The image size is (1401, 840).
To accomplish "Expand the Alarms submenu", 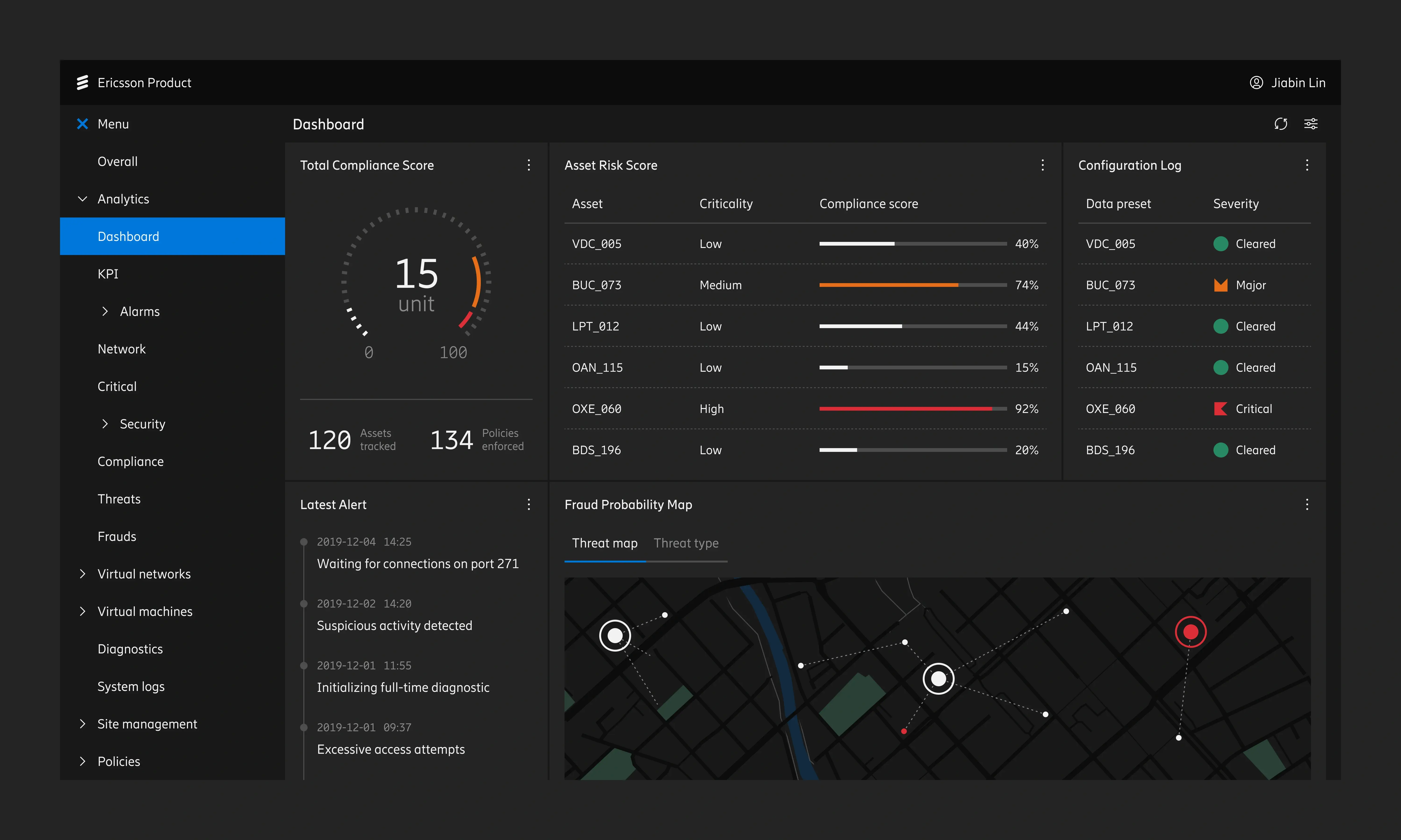I will (x=105, y=311).
